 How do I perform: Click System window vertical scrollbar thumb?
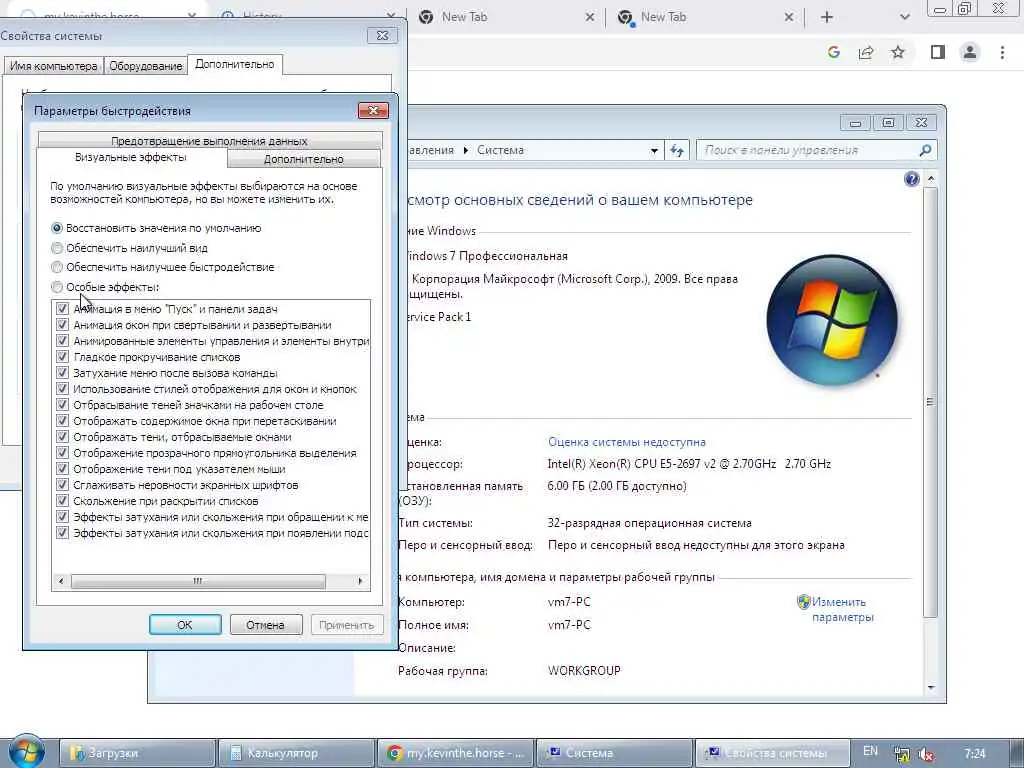[931, 402]
